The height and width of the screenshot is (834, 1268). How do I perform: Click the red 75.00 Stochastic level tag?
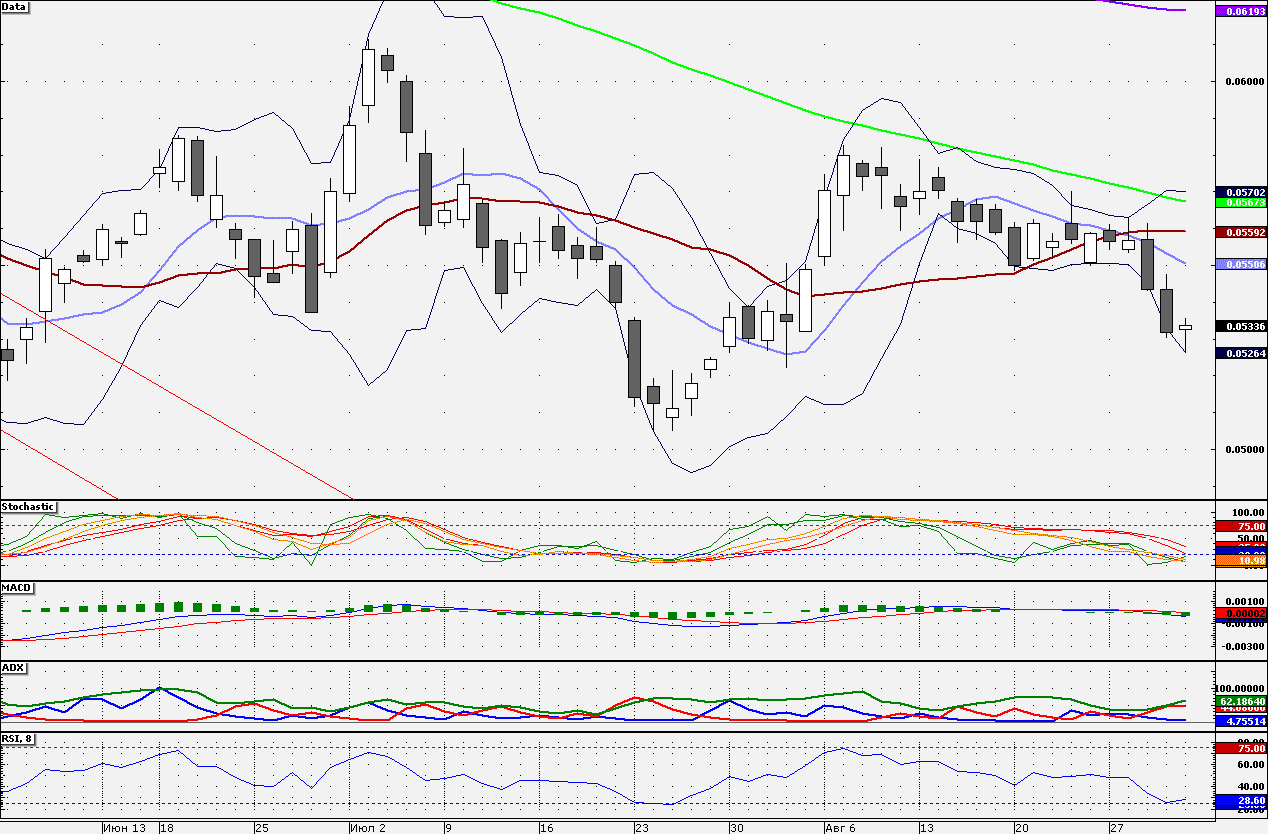point(1240,526)
